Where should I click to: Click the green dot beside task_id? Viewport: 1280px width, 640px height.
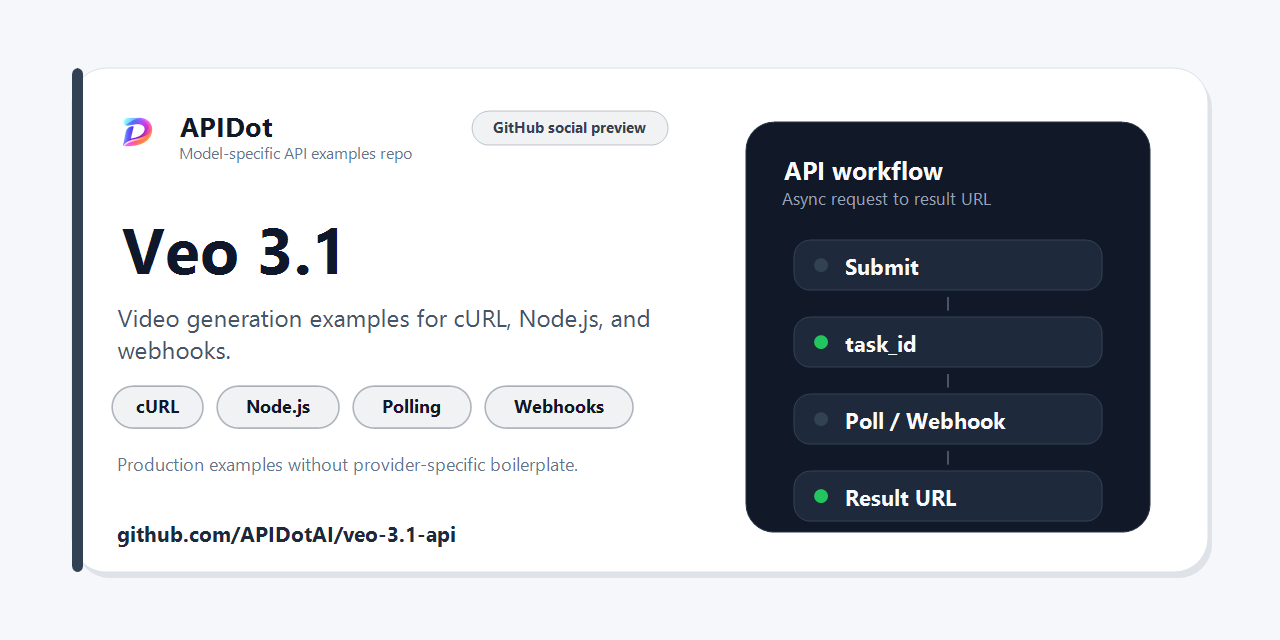(821, 342)
